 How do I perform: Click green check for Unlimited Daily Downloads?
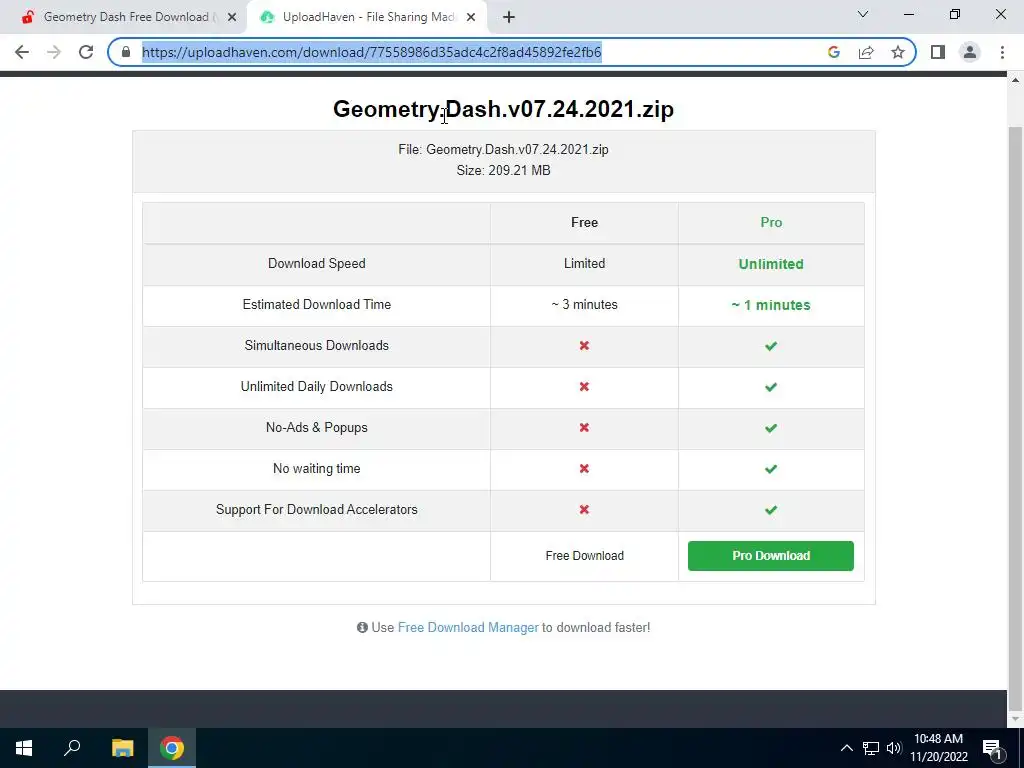click(x=771, y=387)
